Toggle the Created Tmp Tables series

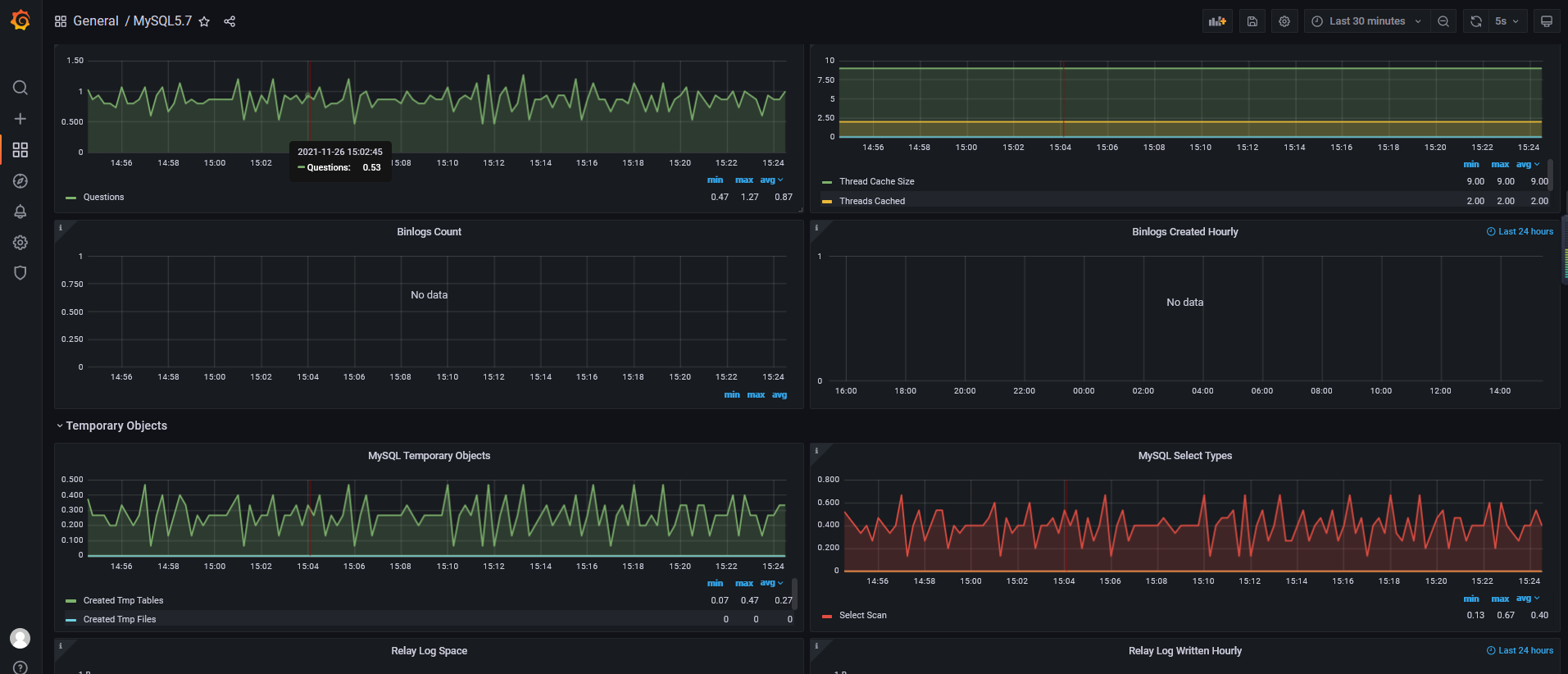coord(123,600)
